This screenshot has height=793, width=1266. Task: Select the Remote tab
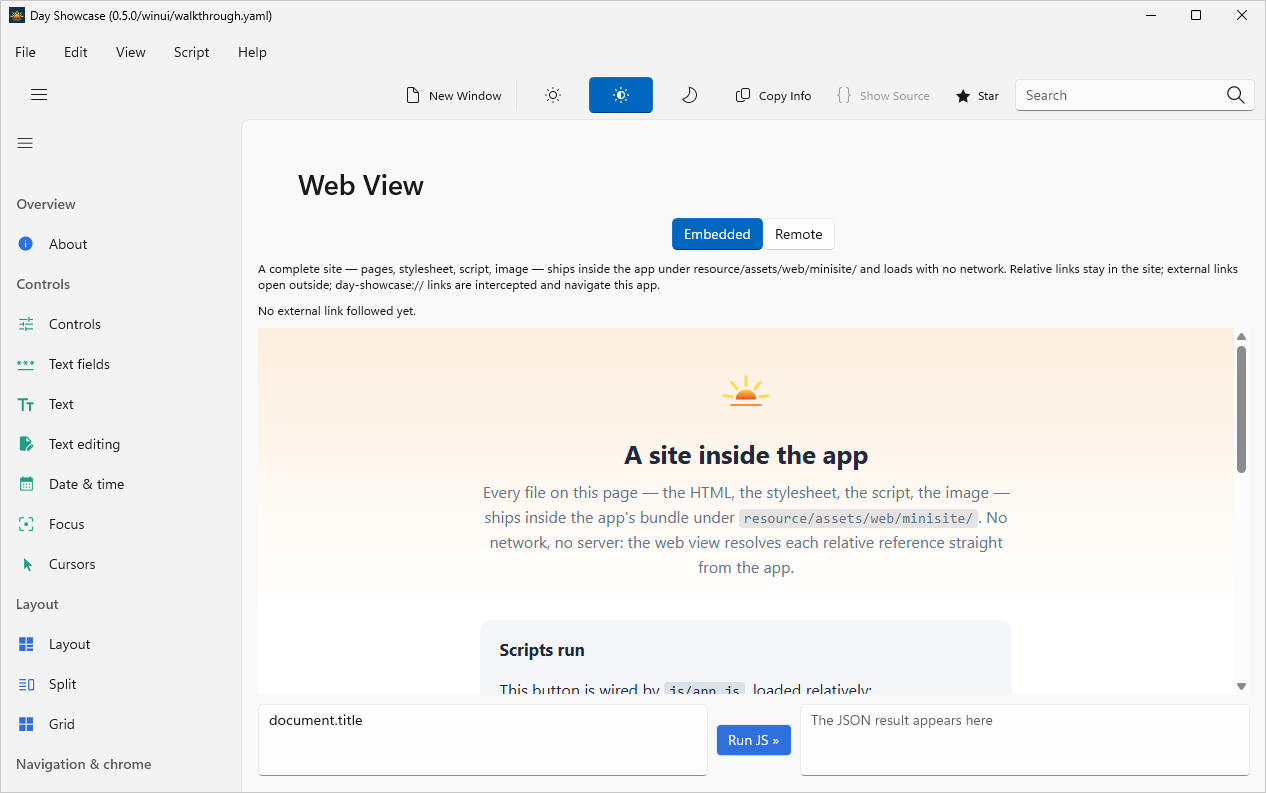[x=799, y=234]
